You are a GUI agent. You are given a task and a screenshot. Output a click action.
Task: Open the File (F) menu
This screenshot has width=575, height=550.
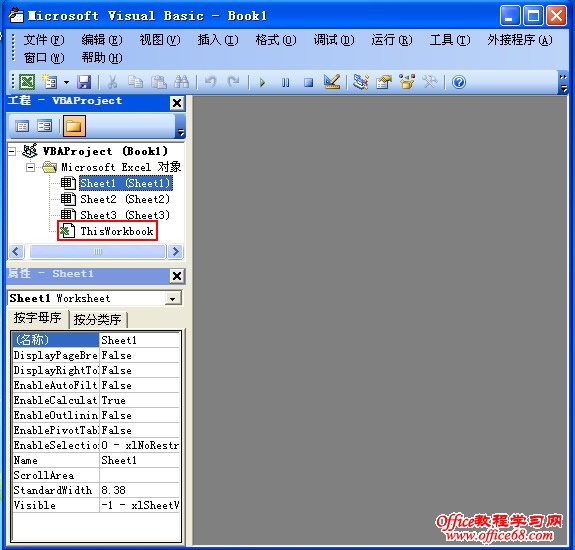point(44,40)
